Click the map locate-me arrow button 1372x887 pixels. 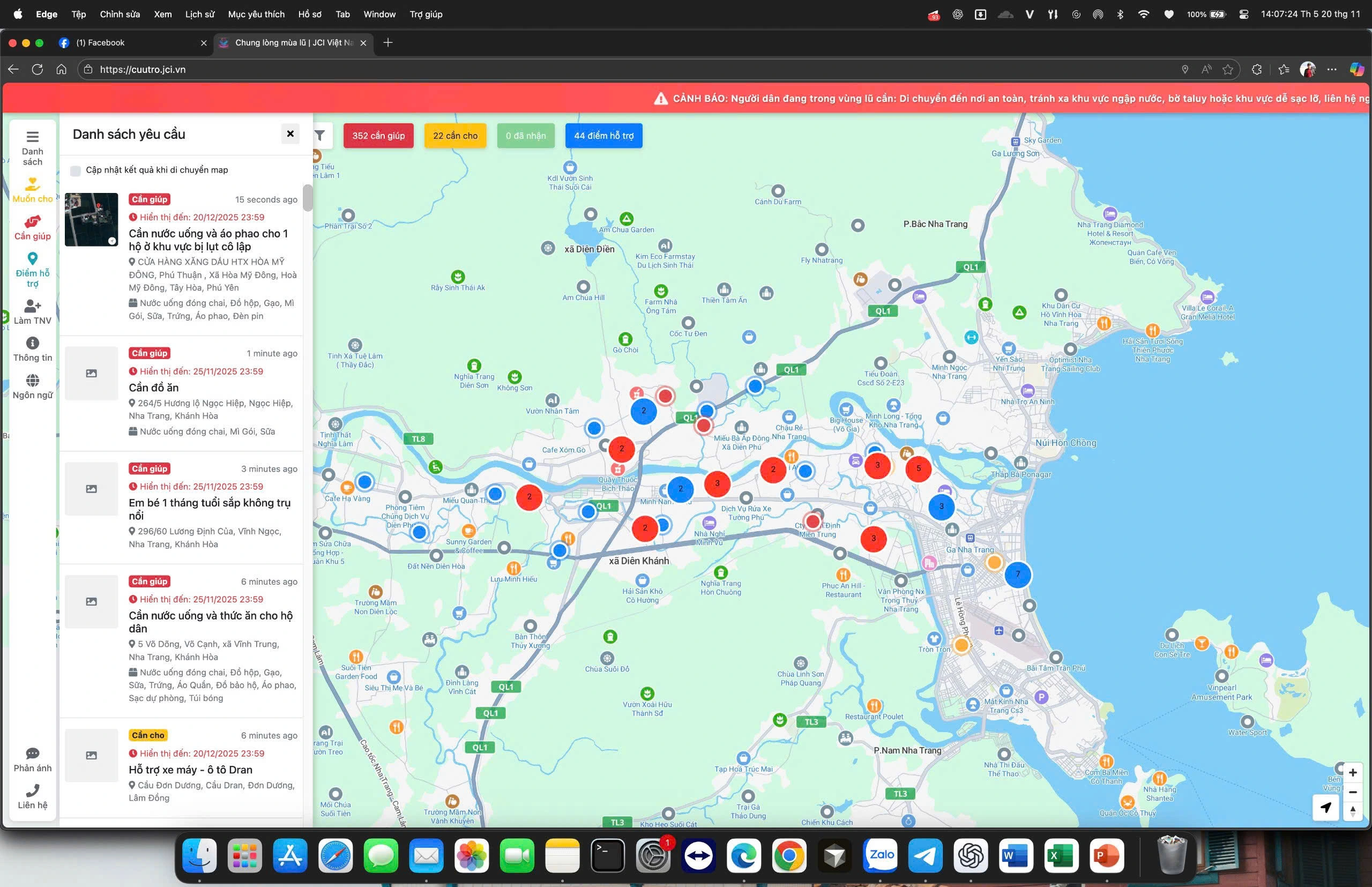point(1325,808)
